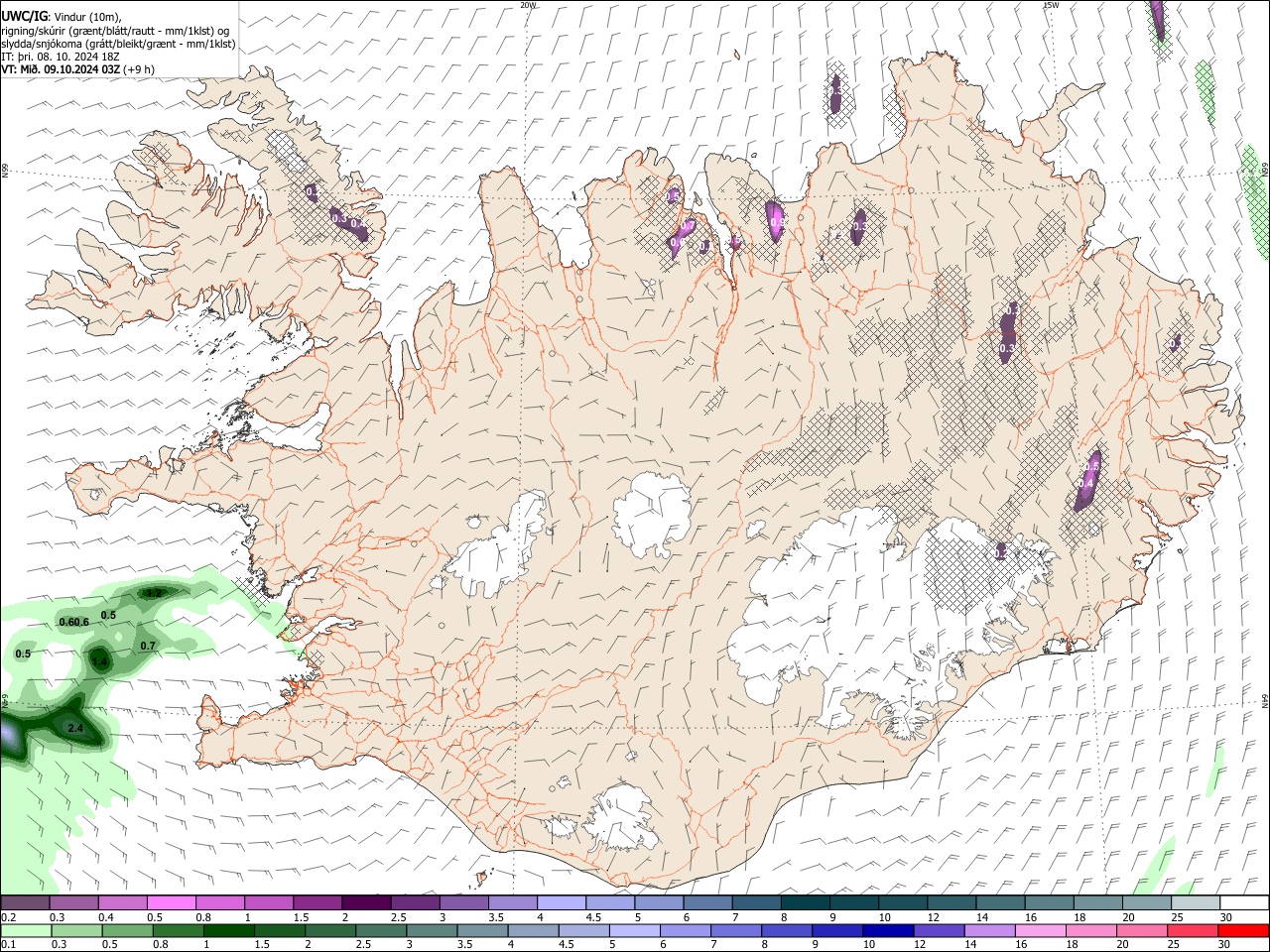Select the light pink 16–18 rain legend swatch
1270x952 pixels.
coord(1040,930)
